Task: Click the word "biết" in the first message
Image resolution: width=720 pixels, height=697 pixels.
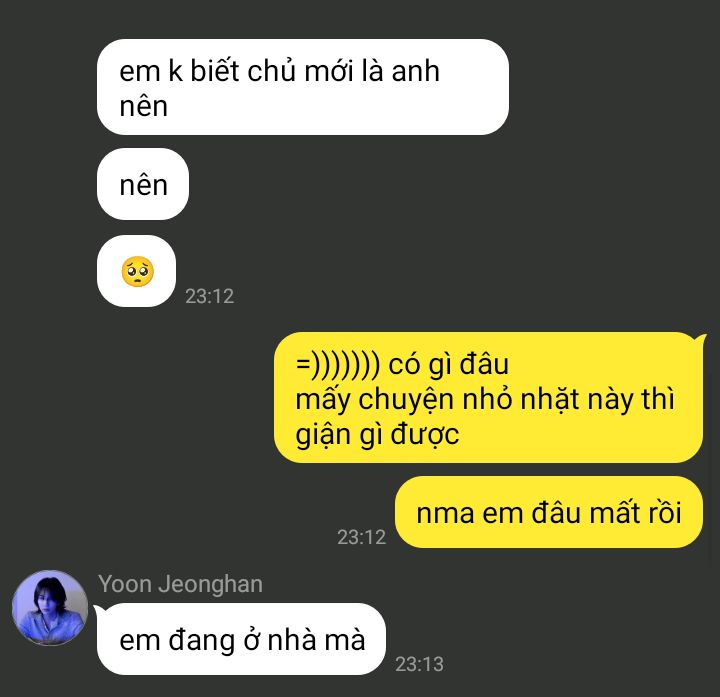Action: [x=215, y=71]
